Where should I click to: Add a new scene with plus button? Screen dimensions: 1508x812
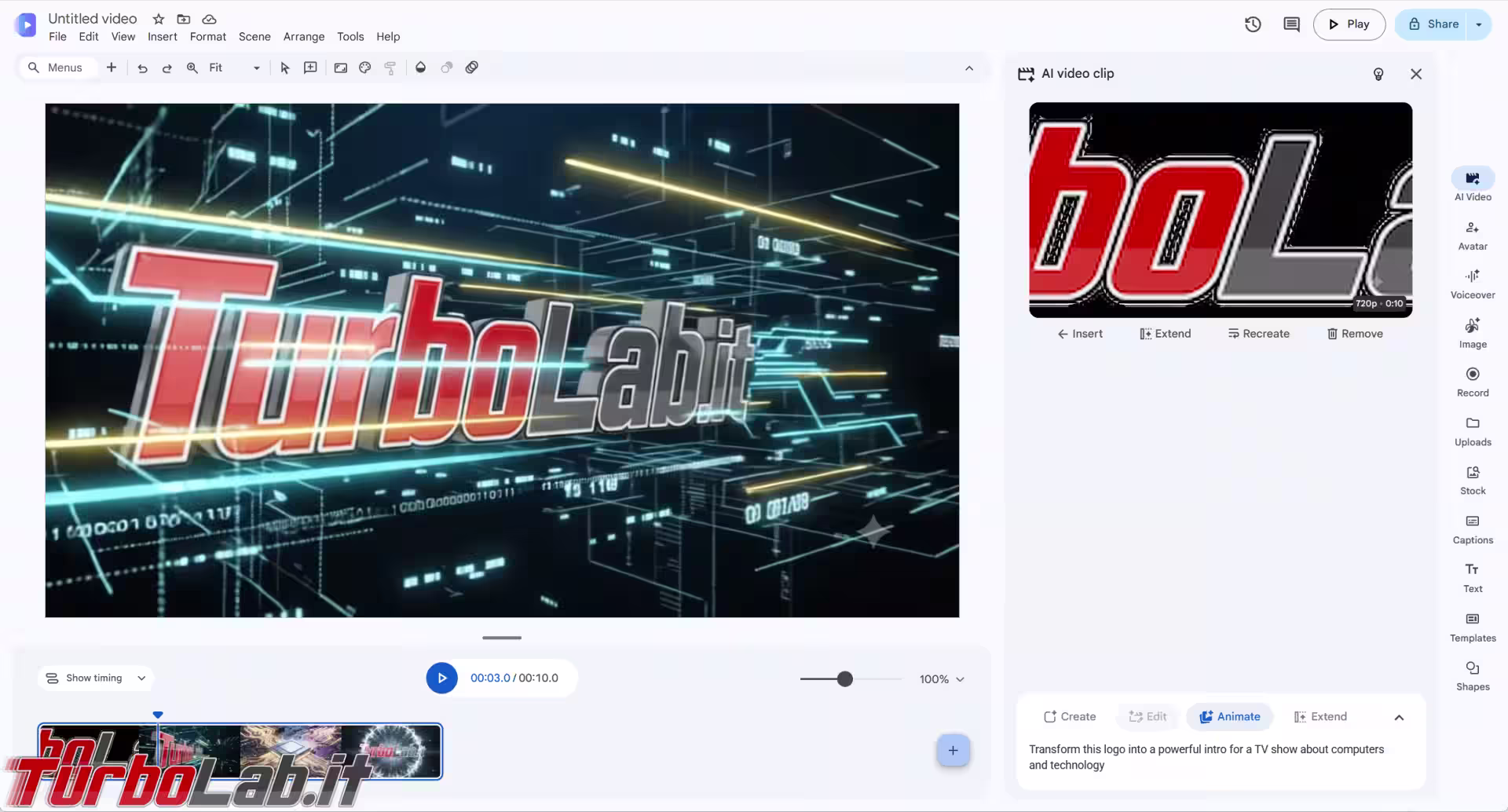point(953,751)
